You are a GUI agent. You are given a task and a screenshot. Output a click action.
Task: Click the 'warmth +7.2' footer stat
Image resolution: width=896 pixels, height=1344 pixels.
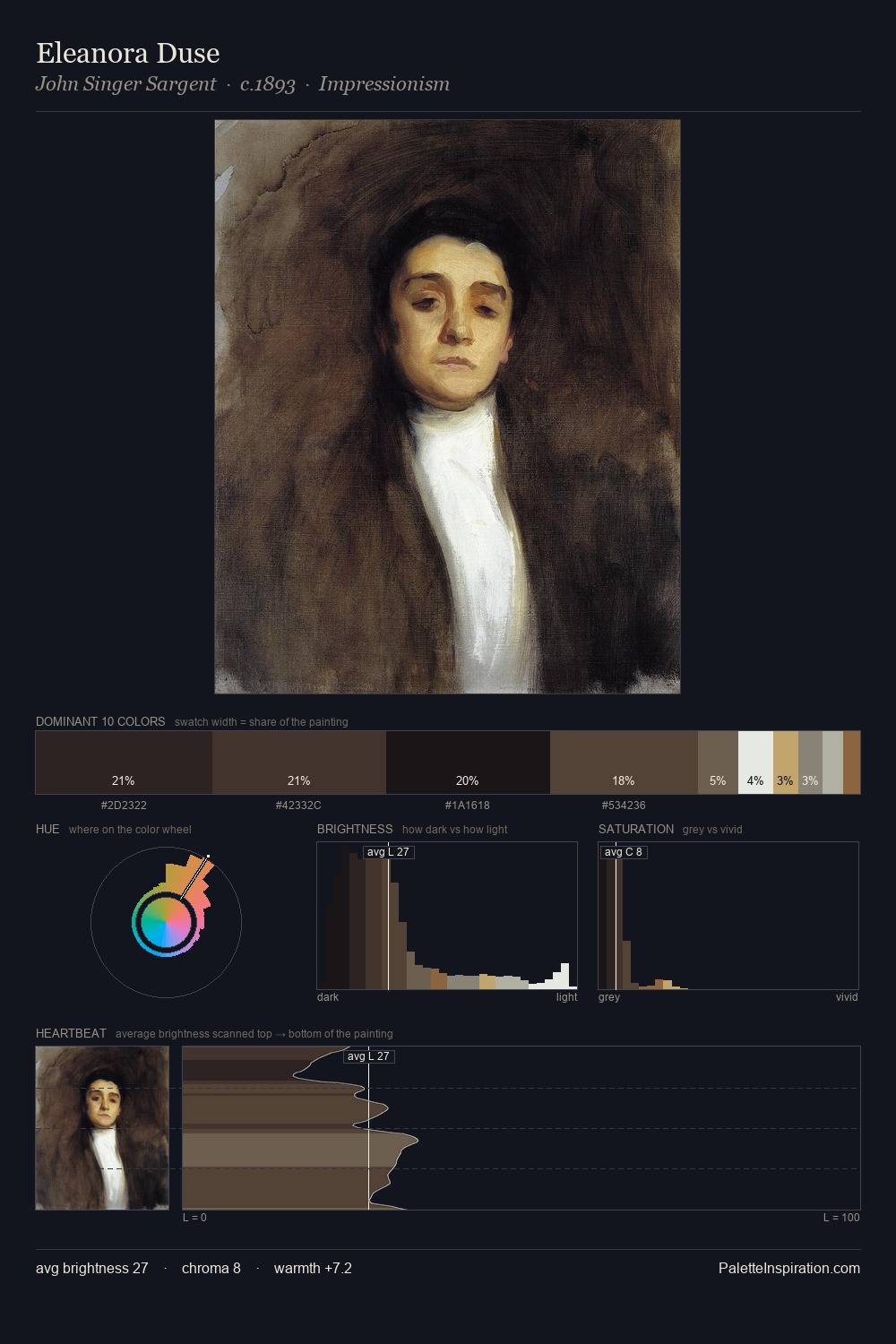point(313,1268)
